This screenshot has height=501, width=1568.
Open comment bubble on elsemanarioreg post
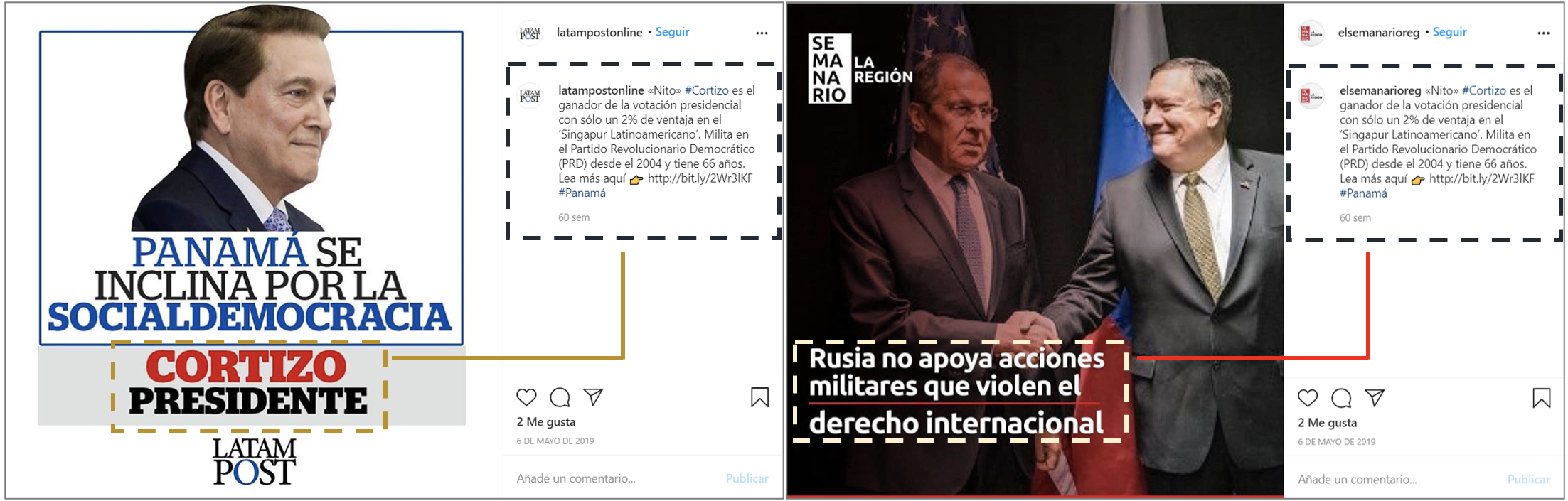(x=1341, y=398)
